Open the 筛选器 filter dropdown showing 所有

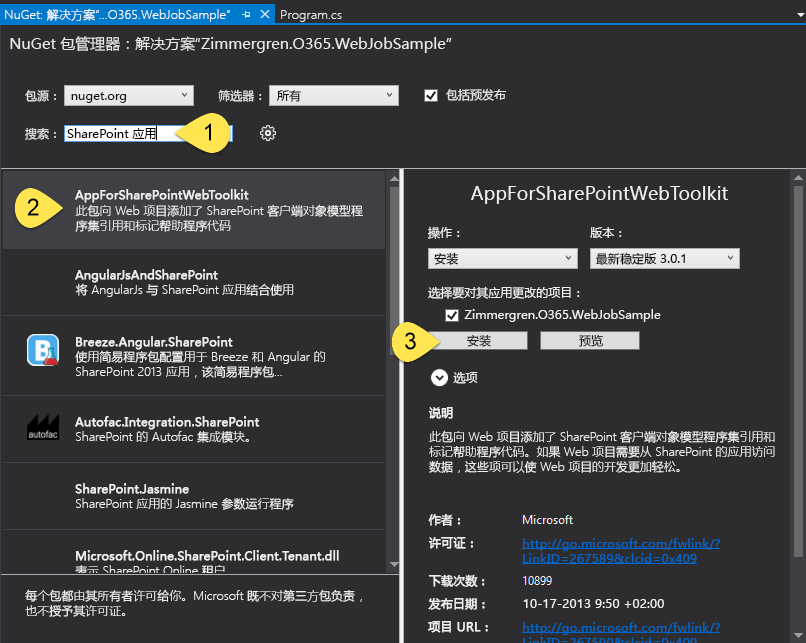click(333, 96)
